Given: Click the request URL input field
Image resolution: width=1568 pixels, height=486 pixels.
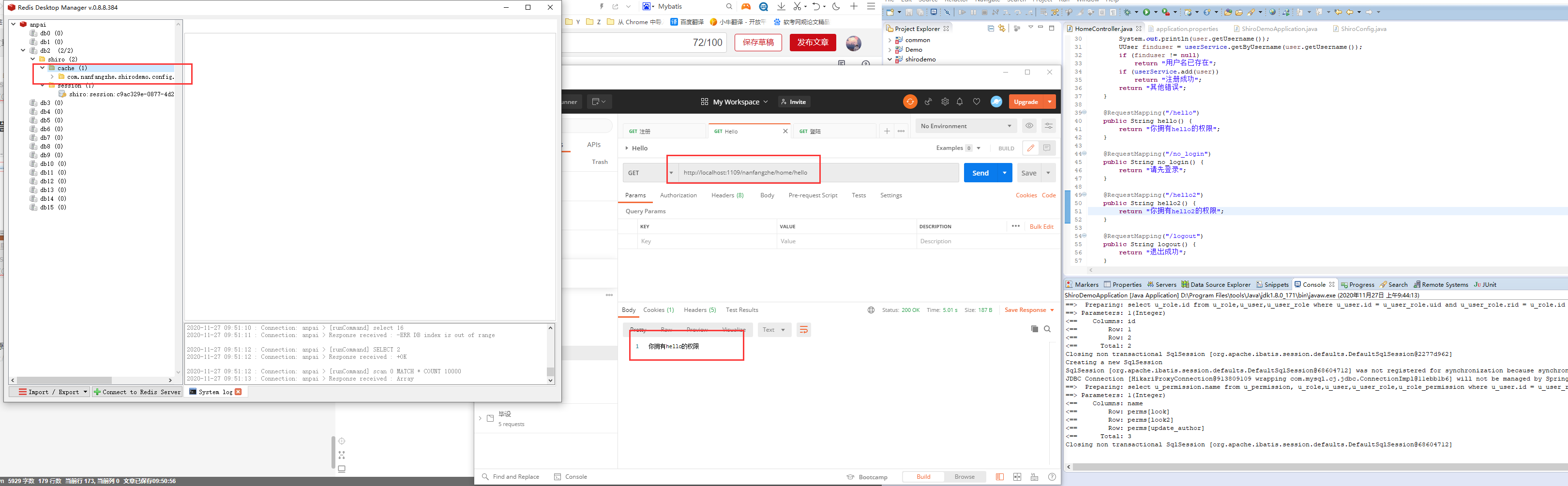Looking at the screenshot, I should click(818, 173).
